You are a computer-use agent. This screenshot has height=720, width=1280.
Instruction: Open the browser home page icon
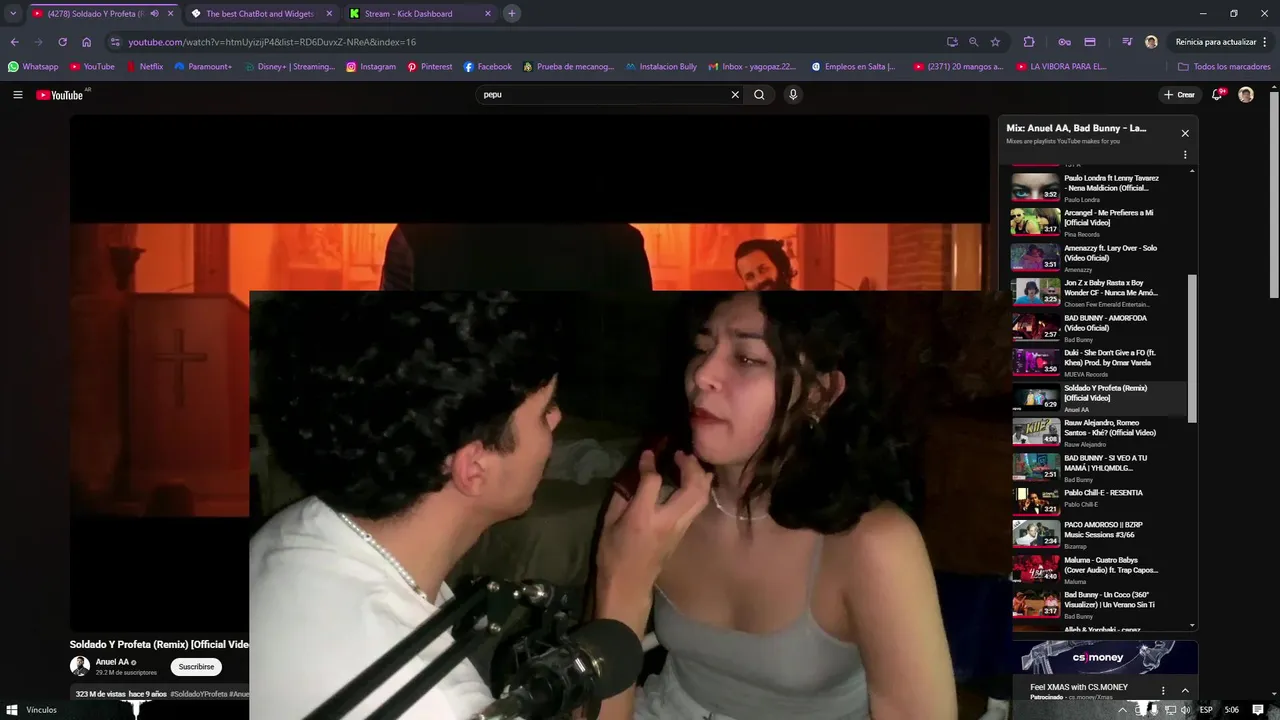click(x=87, y=42)
